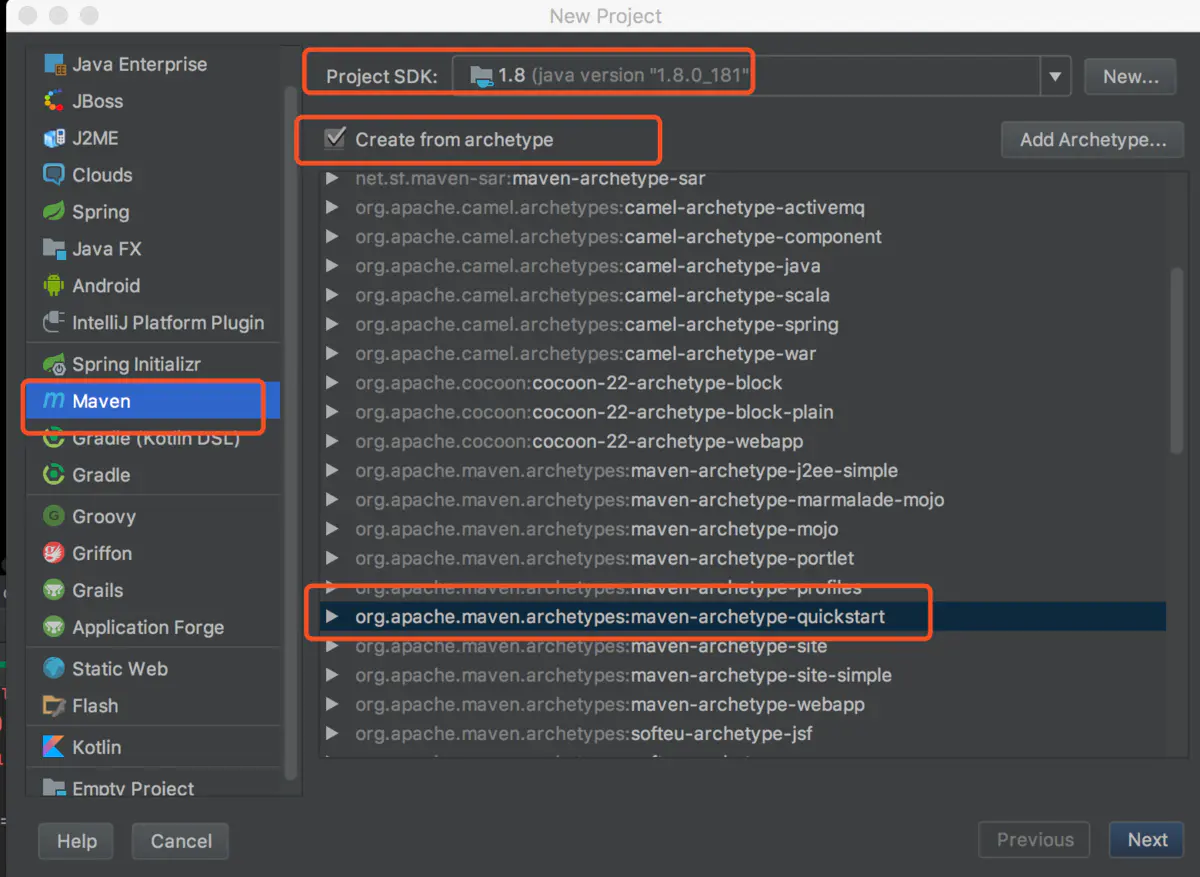Click the Spring leaf icon
The image size is (1200, 877).
pos(54,212)
